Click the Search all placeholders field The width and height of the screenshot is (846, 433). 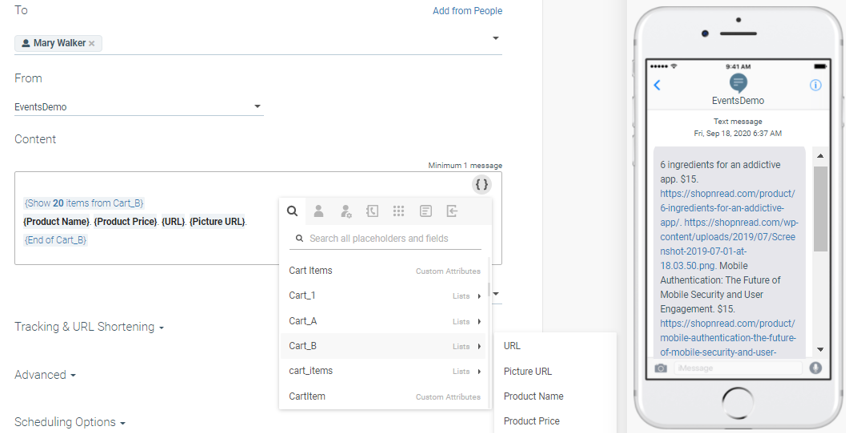[x=392, y=239]
